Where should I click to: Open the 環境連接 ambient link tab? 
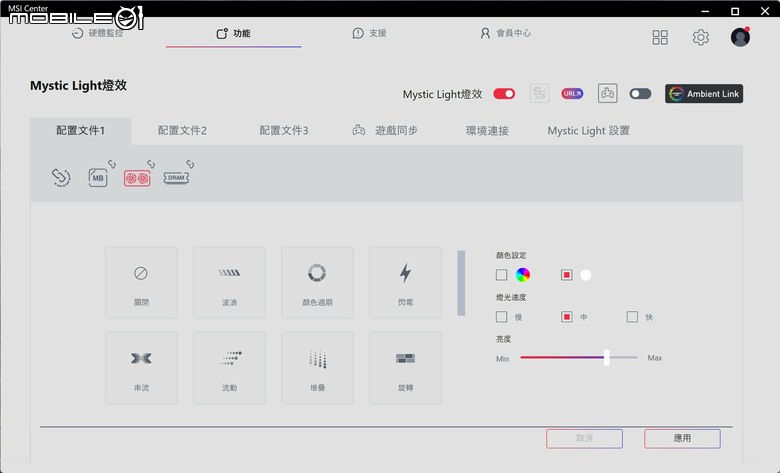pos(487,131)
